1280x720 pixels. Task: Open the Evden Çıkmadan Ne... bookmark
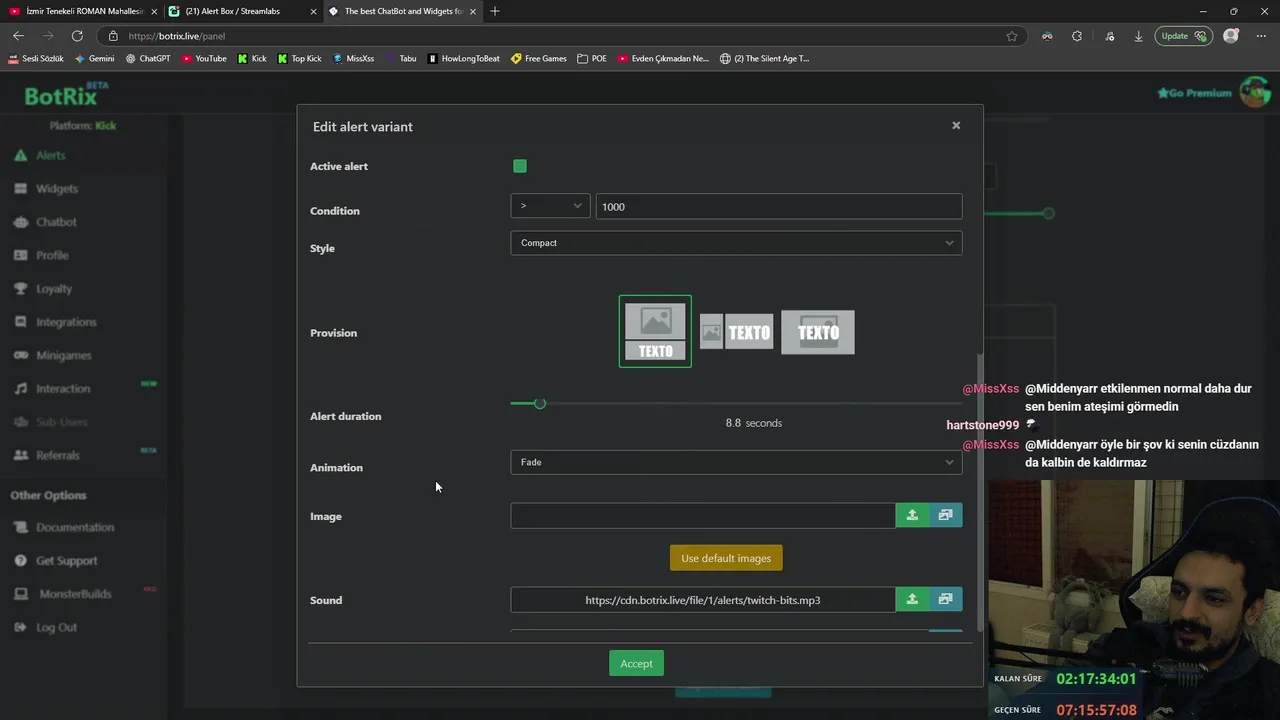click(x=663, y=59)
